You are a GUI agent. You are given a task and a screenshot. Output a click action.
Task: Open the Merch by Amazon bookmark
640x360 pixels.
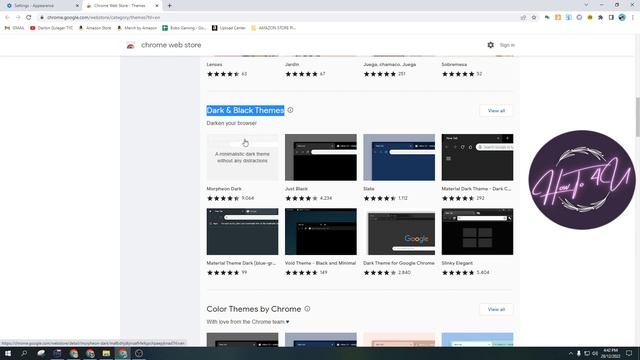click(x=137, y=28)
